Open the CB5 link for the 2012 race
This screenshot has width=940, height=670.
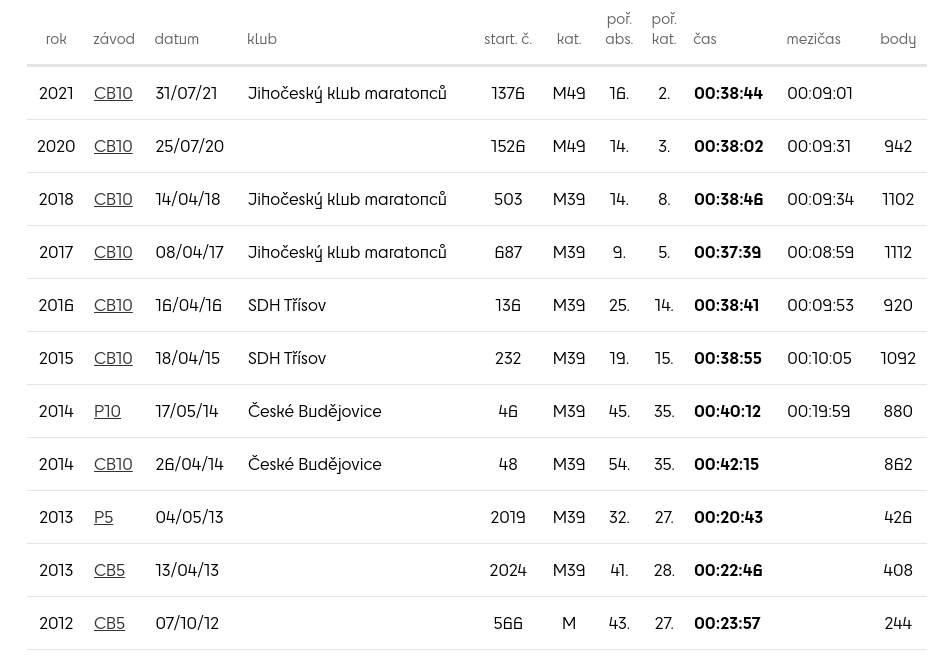(x=110, y=623)
